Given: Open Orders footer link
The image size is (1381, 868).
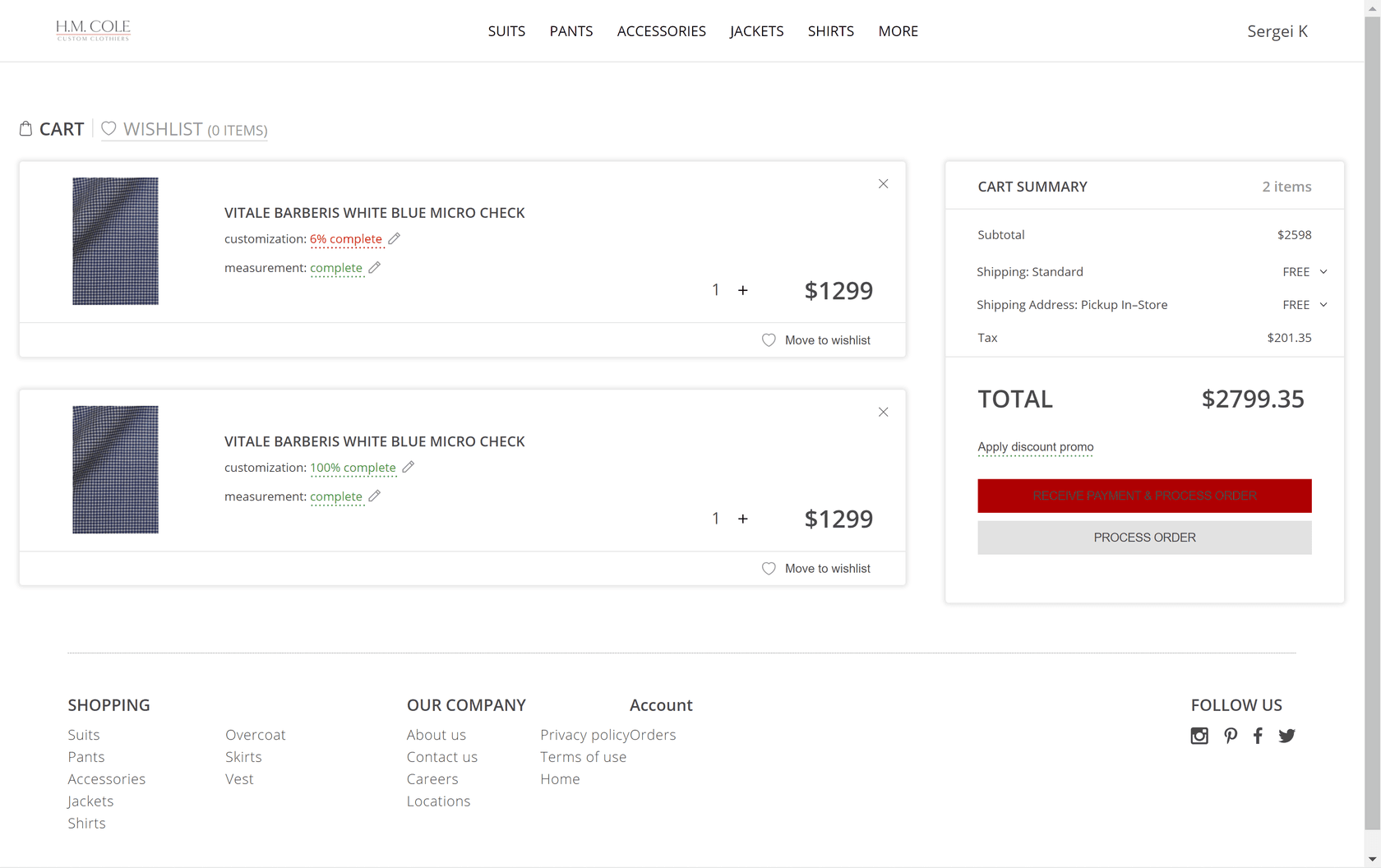Looking at the screenshot, I should point(653,735).
